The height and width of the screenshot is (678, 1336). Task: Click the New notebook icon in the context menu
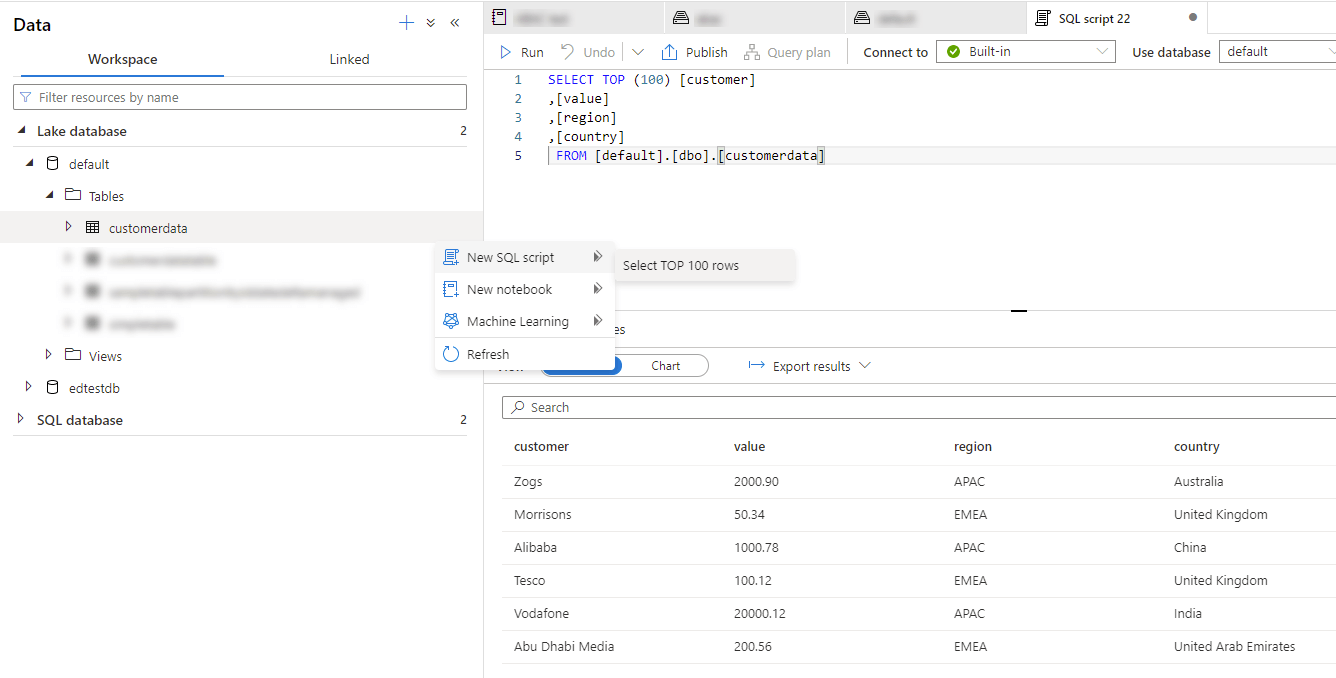click(x=451, y=289)
